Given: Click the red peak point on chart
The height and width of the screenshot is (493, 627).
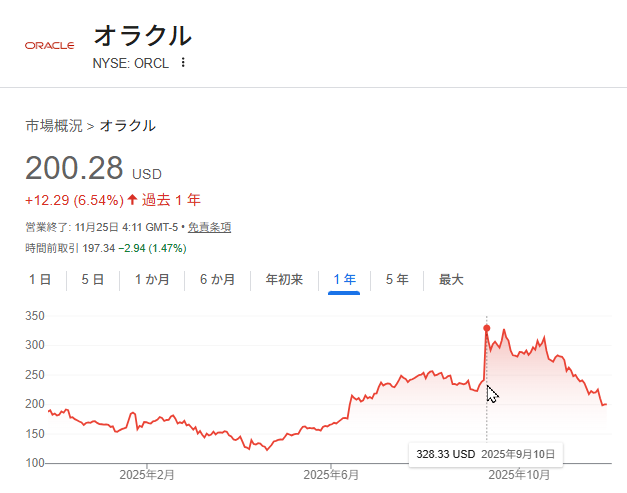Looking at the screenshot, I should tap(487, 328).
